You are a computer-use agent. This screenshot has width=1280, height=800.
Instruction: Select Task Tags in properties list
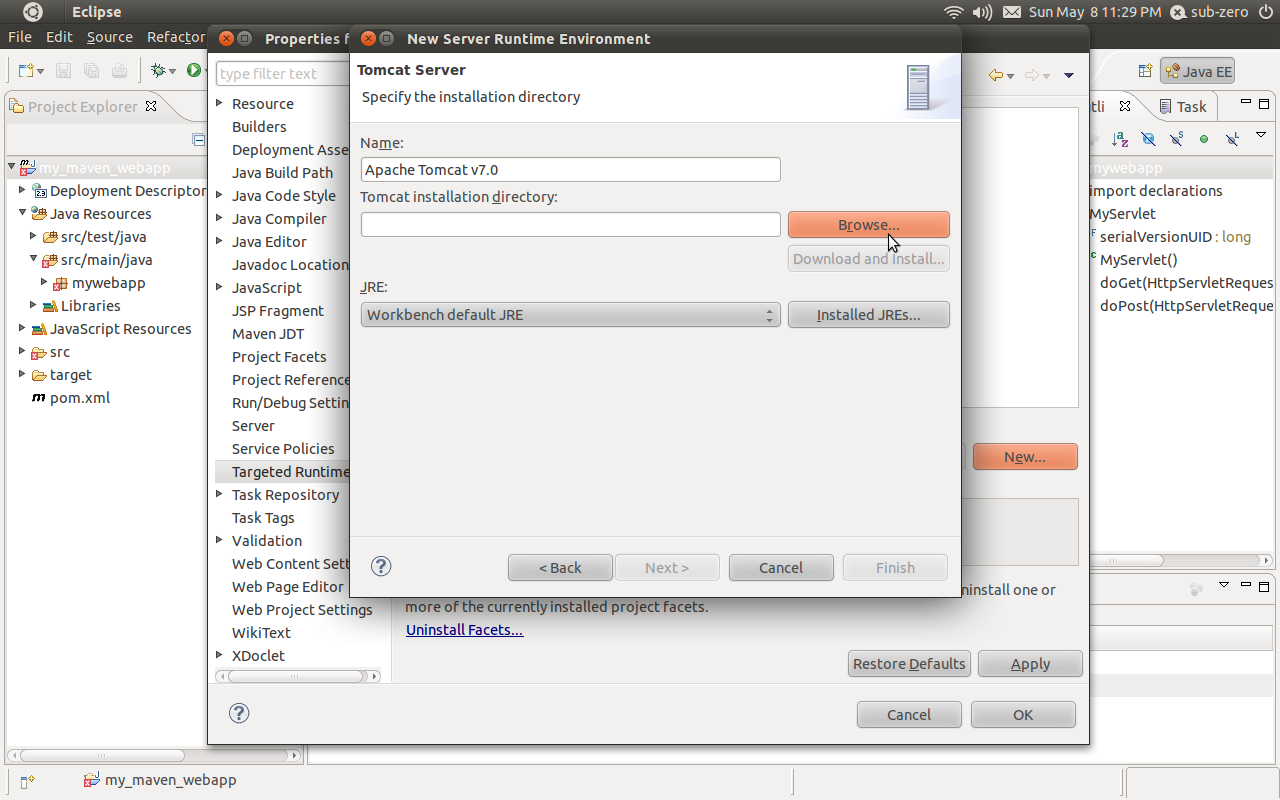tap(263, 518)
